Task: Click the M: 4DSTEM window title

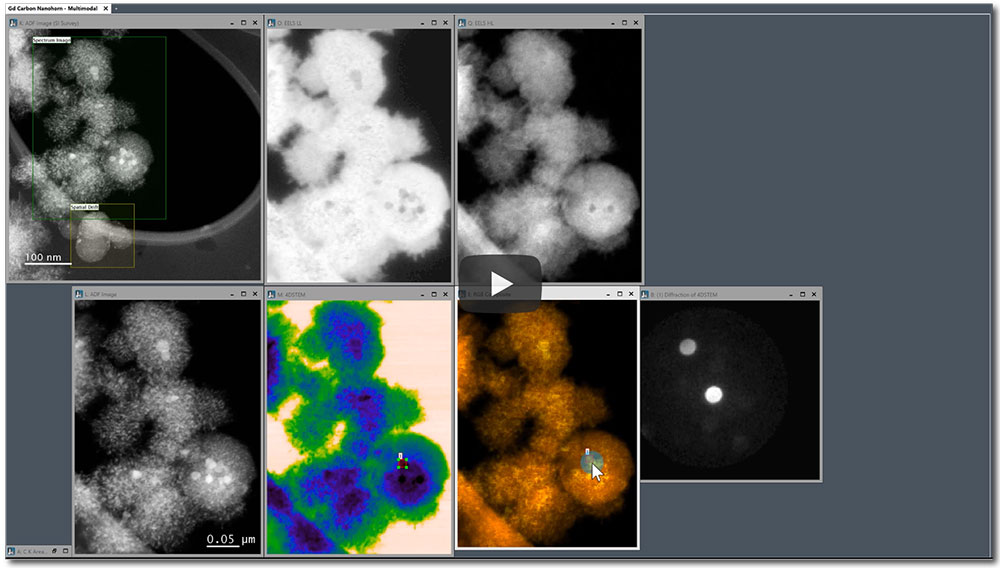Action: (291, 295)
